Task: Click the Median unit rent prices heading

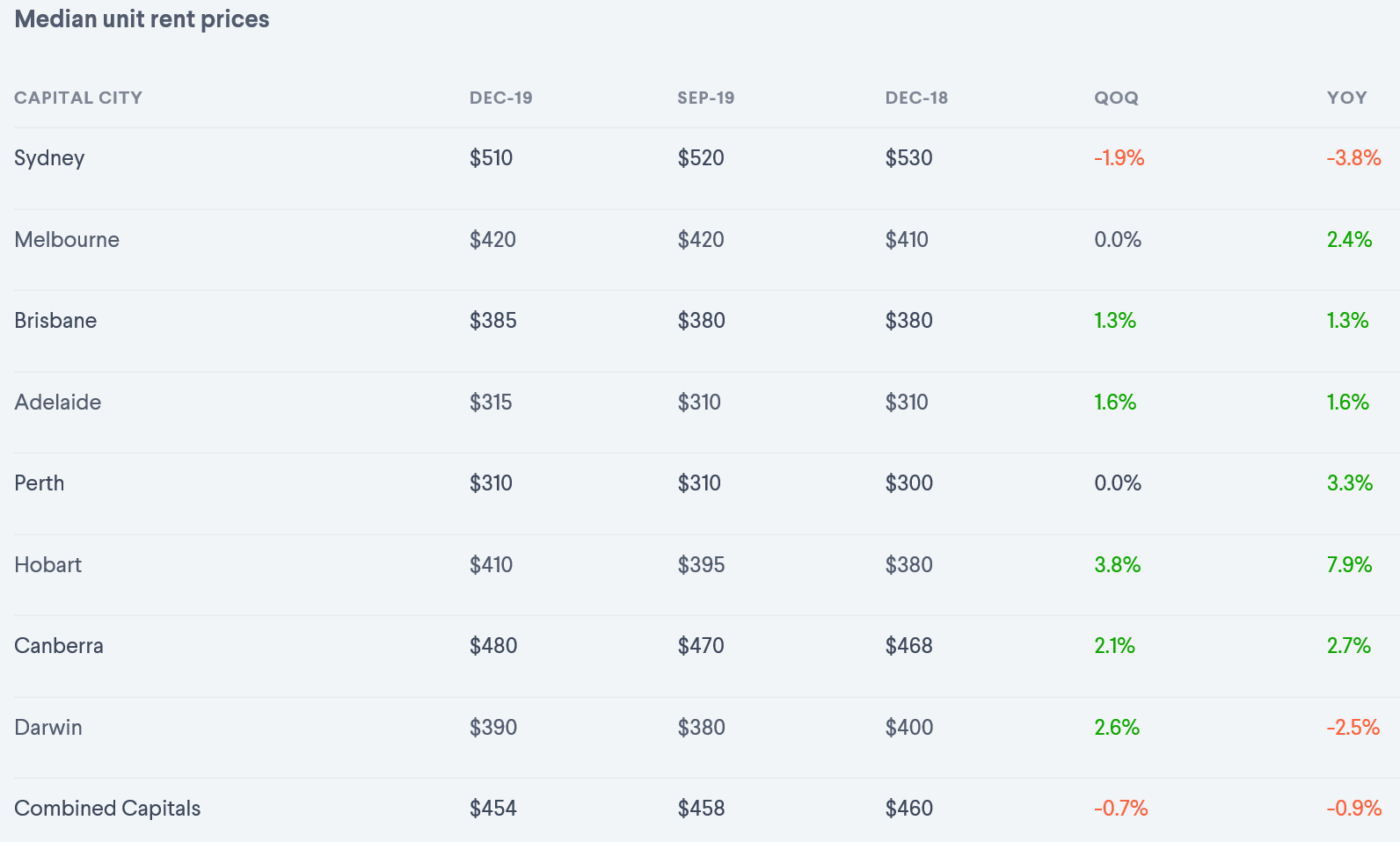Action: point(142,19)
